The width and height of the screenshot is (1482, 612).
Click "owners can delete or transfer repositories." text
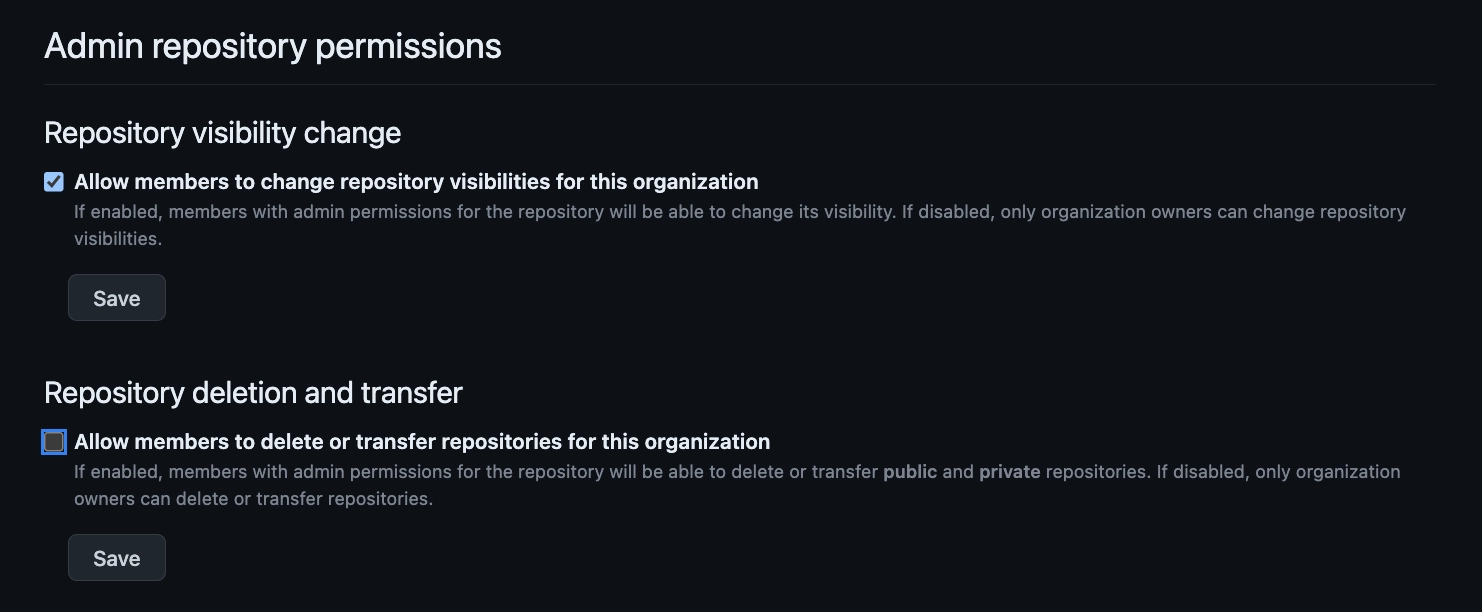(253, 499)
